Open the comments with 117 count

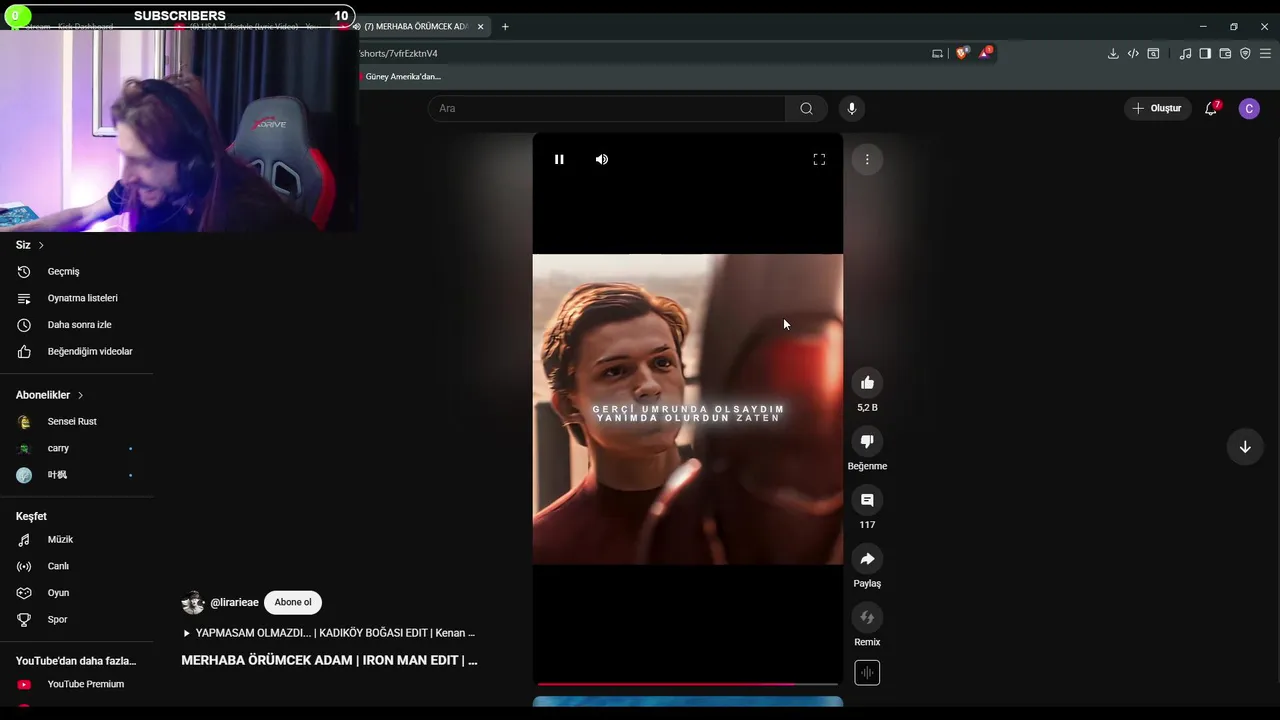pyautogui.click(x=867, y=500)
